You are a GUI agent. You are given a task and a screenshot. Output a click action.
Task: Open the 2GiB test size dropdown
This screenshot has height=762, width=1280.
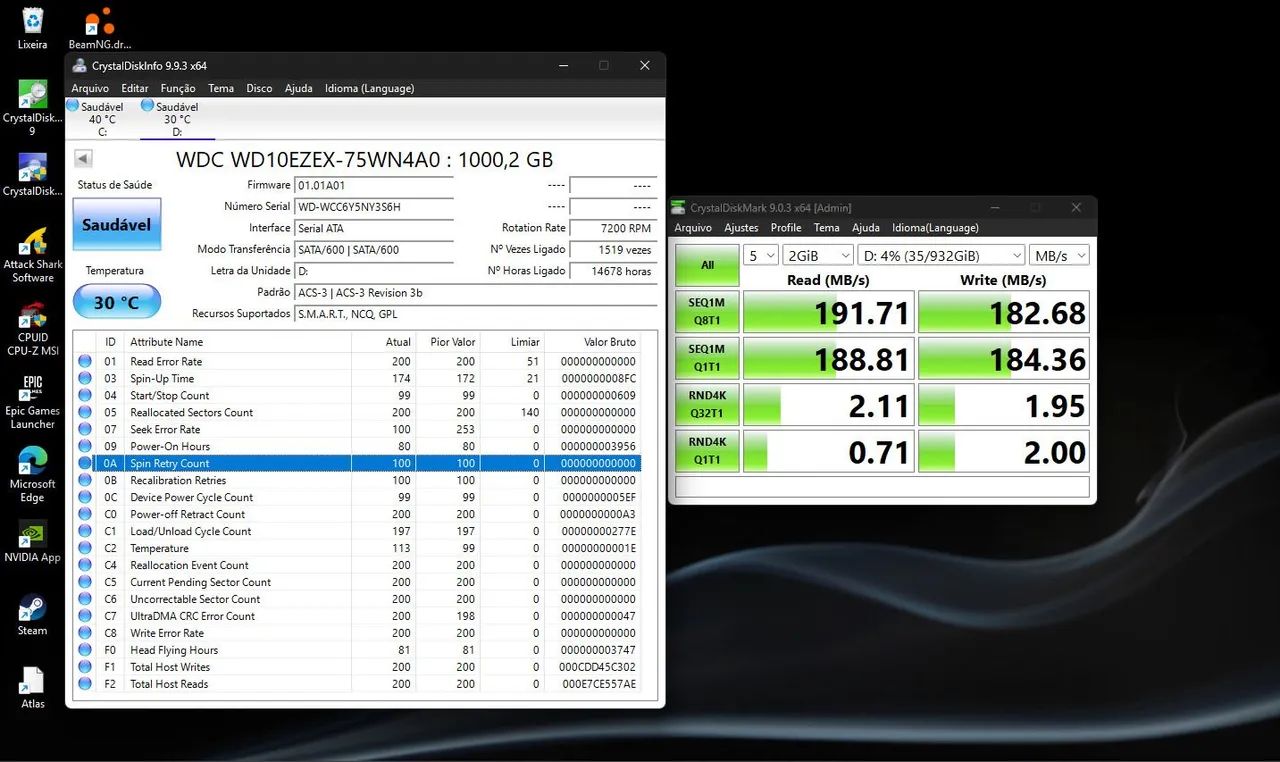(818, 255)
